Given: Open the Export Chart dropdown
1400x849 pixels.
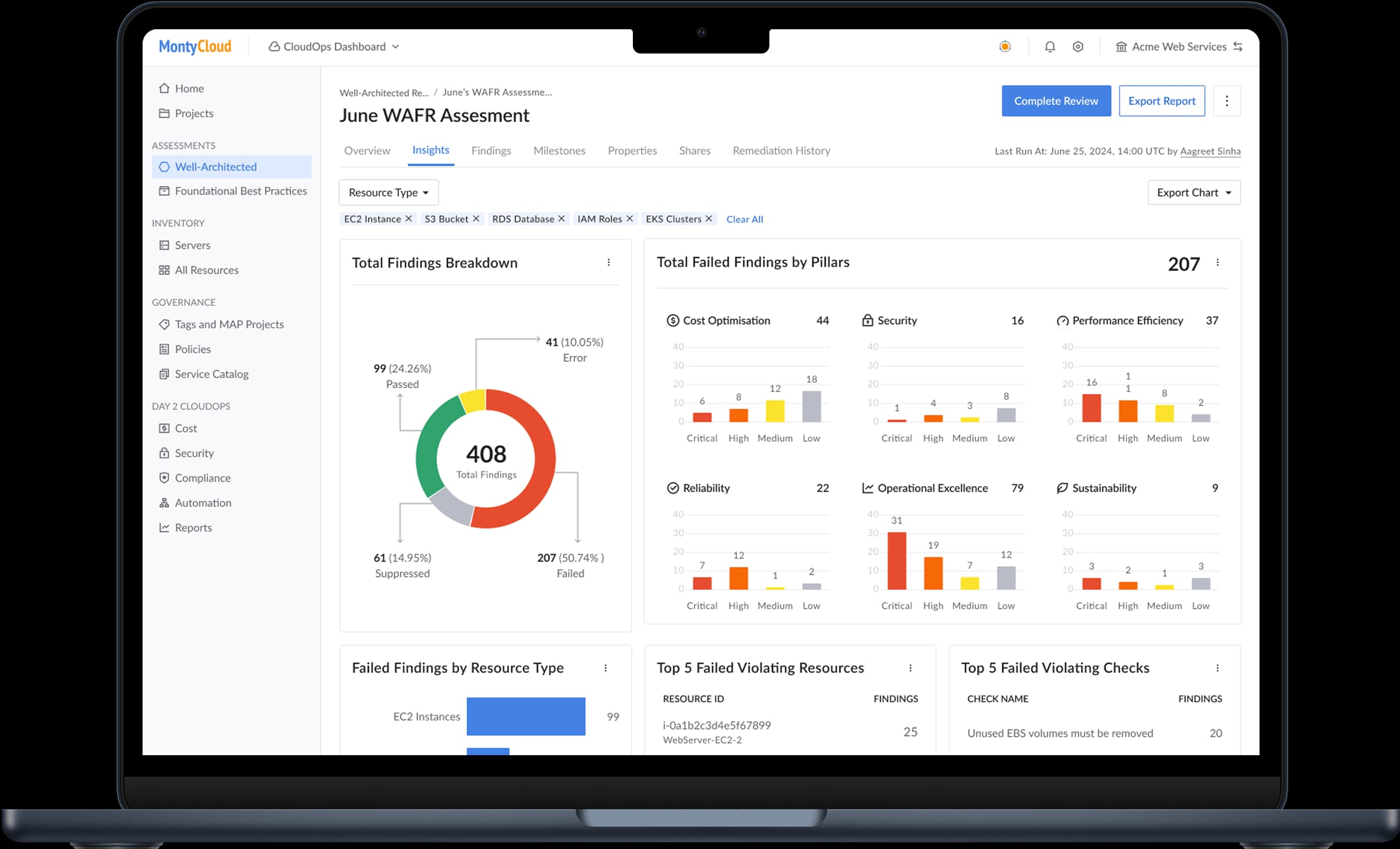Looking at the screenshot, I should click(x=1194, y=192).
